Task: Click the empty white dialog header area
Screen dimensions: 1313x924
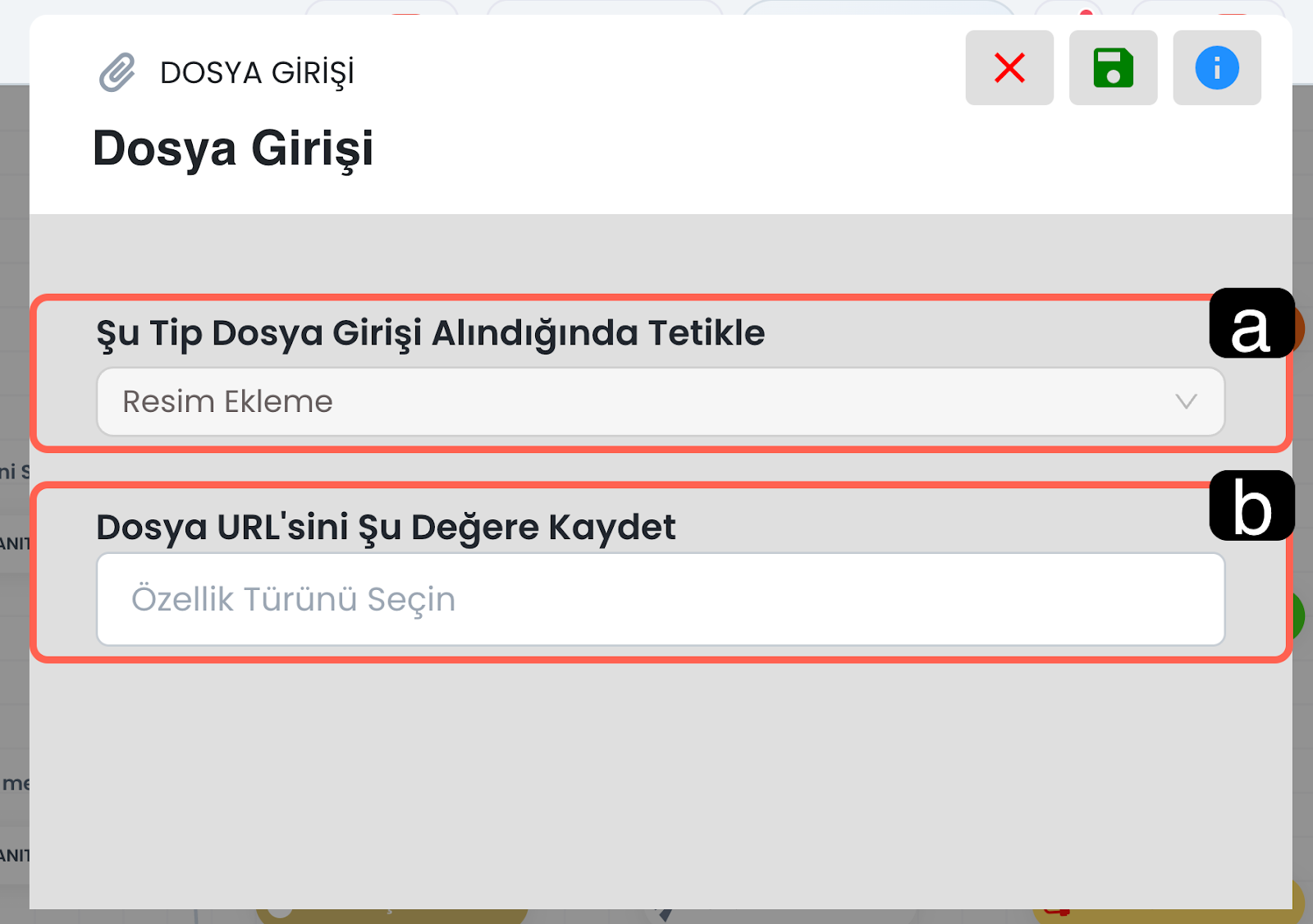Action: coord(656,148)
